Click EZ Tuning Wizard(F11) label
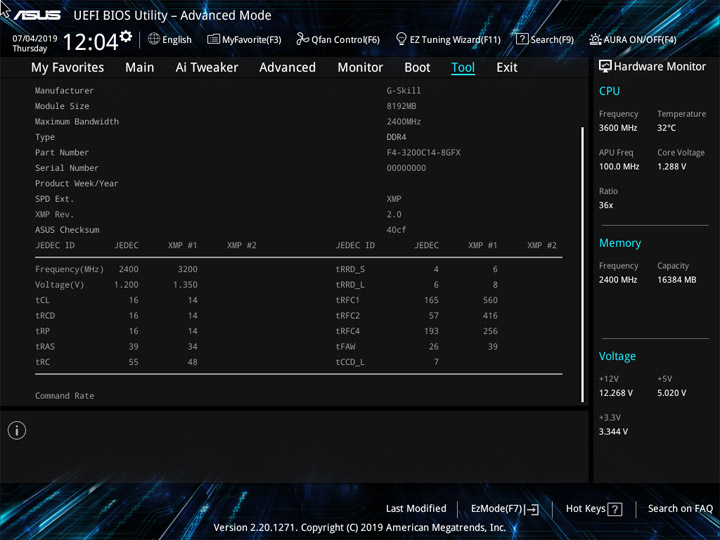The height and width of the screenshot is (540, 720). (455, 40)
